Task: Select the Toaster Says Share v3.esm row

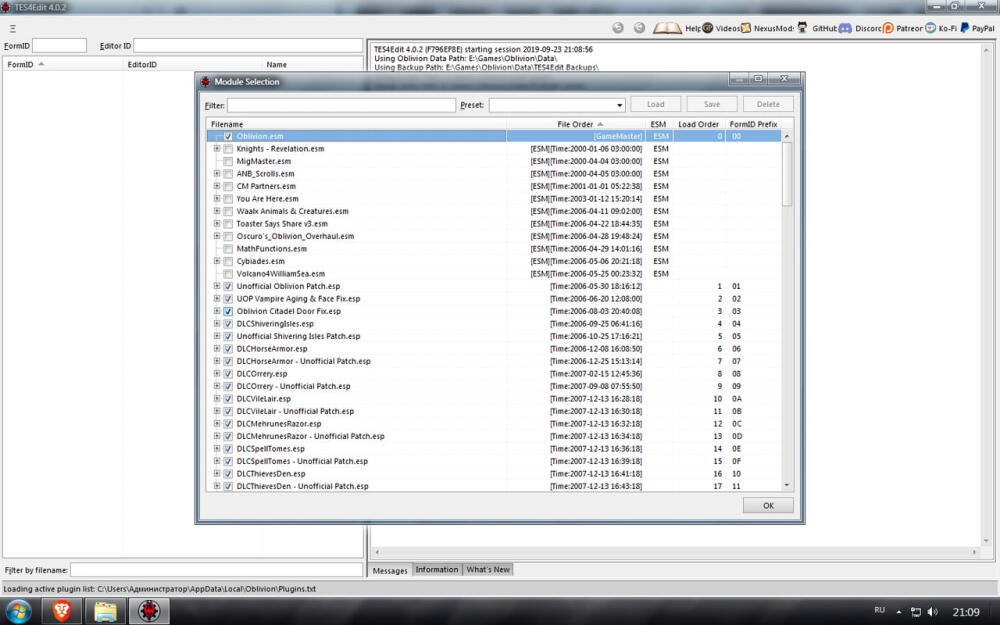Action: [494, 224]
